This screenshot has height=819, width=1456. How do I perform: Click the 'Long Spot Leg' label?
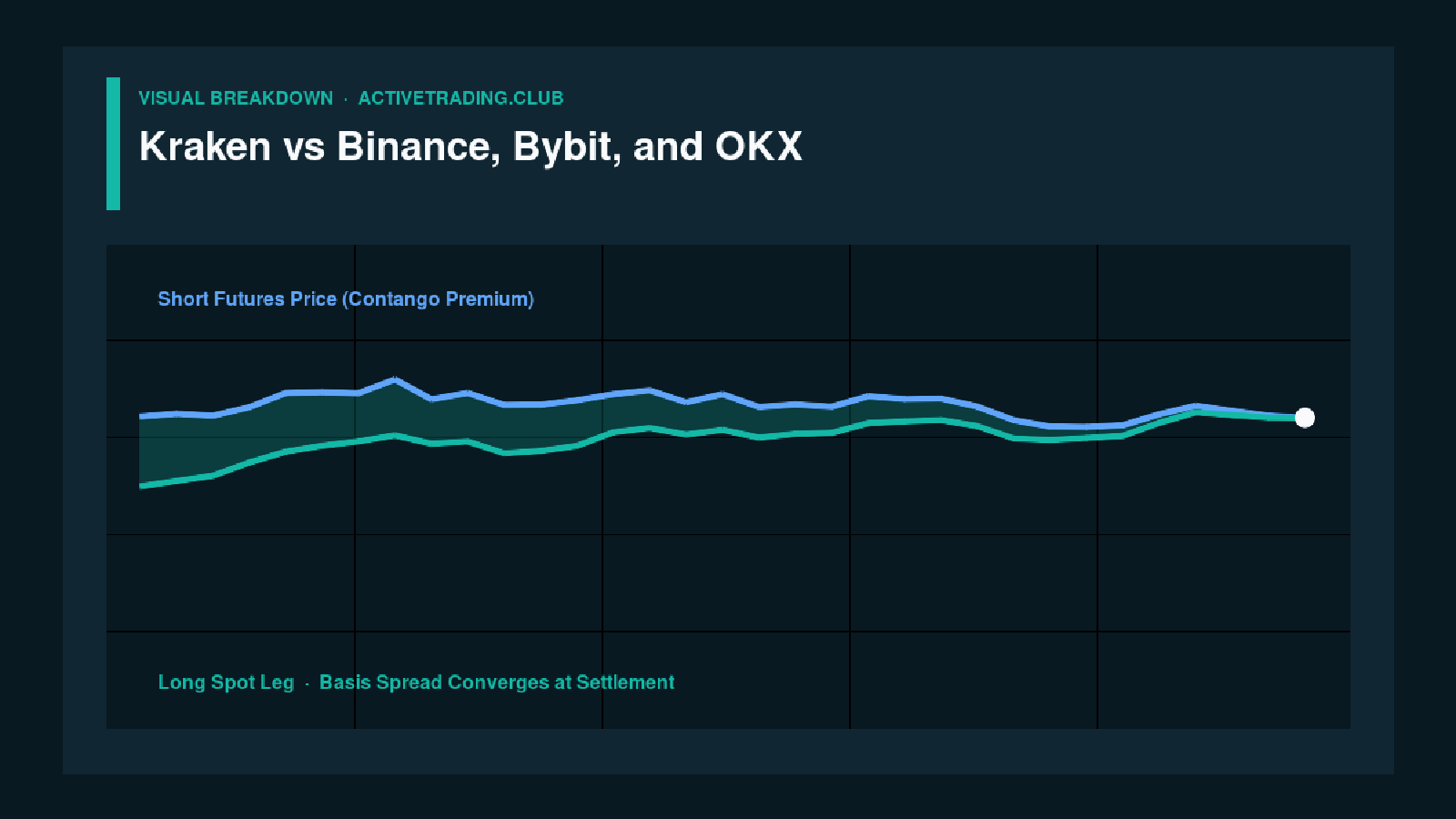[226, 682]
